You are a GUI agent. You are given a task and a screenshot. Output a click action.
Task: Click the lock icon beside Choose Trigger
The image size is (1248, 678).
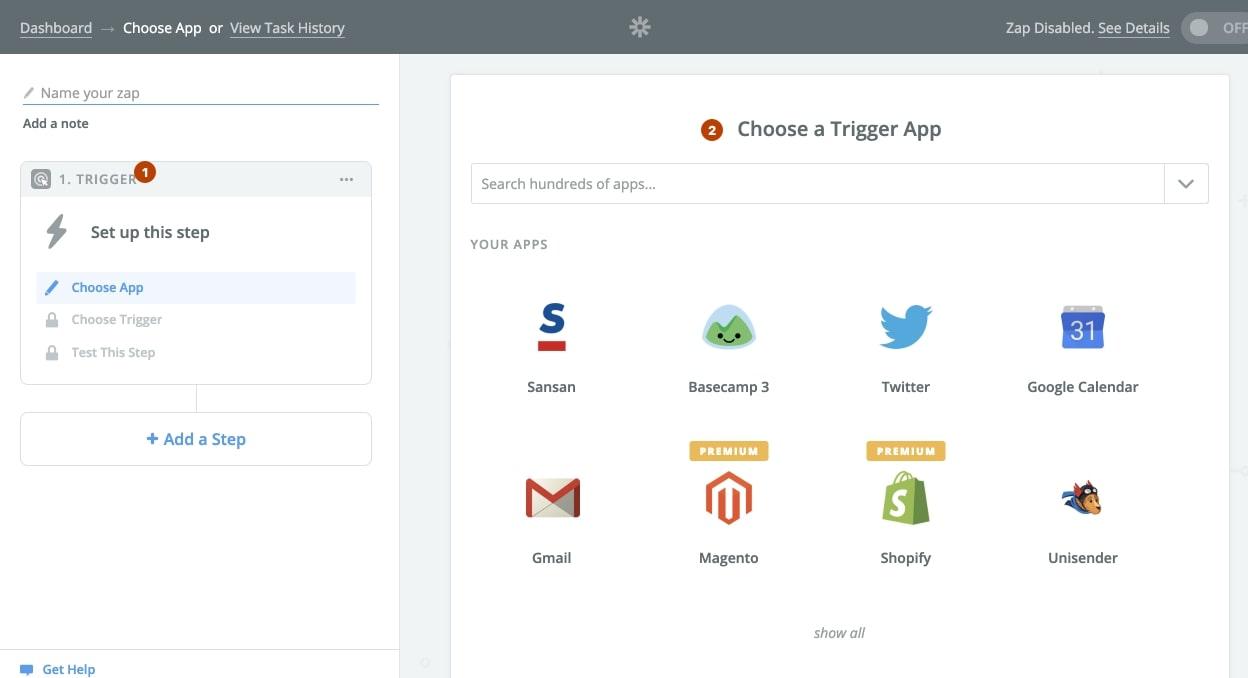(52, 320)
